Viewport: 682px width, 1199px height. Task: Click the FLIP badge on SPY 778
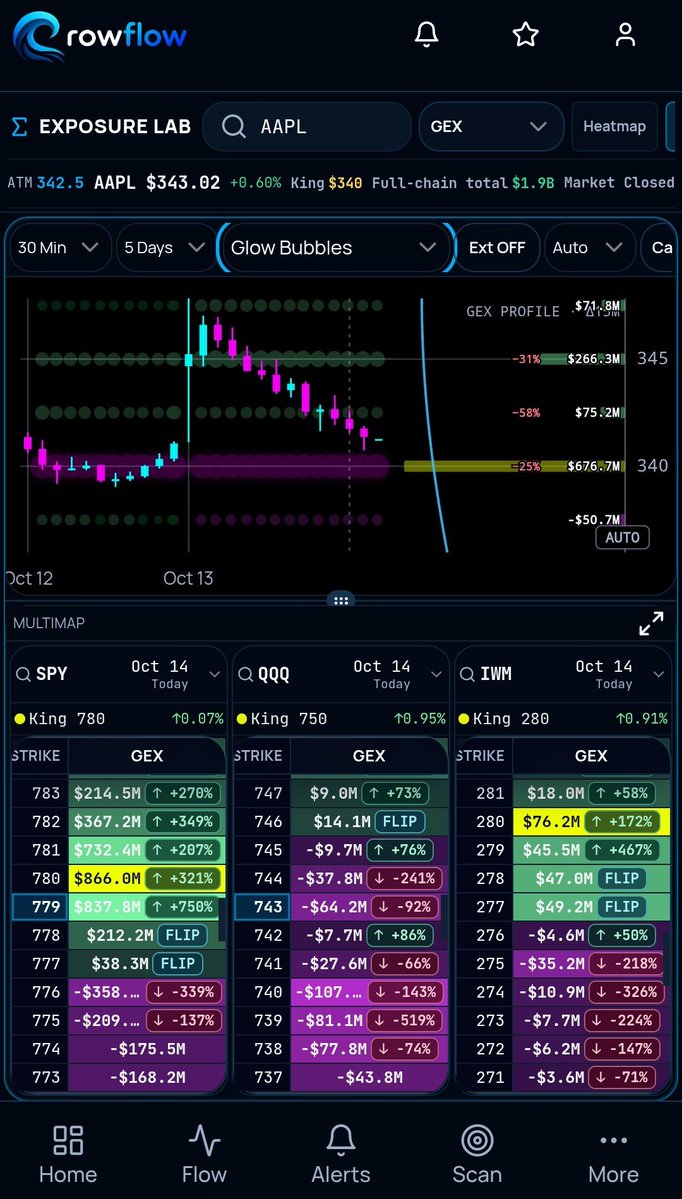182,935
